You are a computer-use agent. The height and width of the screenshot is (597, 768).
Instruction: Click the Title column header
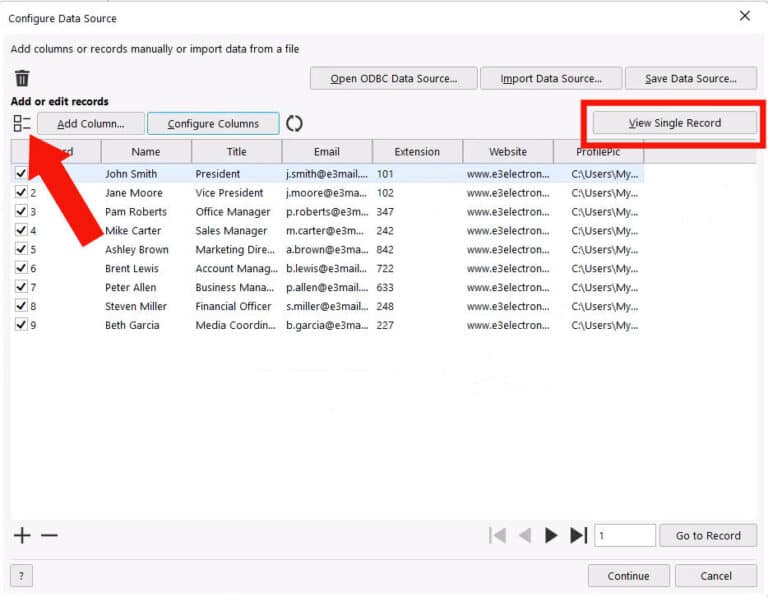click(237, 152)
